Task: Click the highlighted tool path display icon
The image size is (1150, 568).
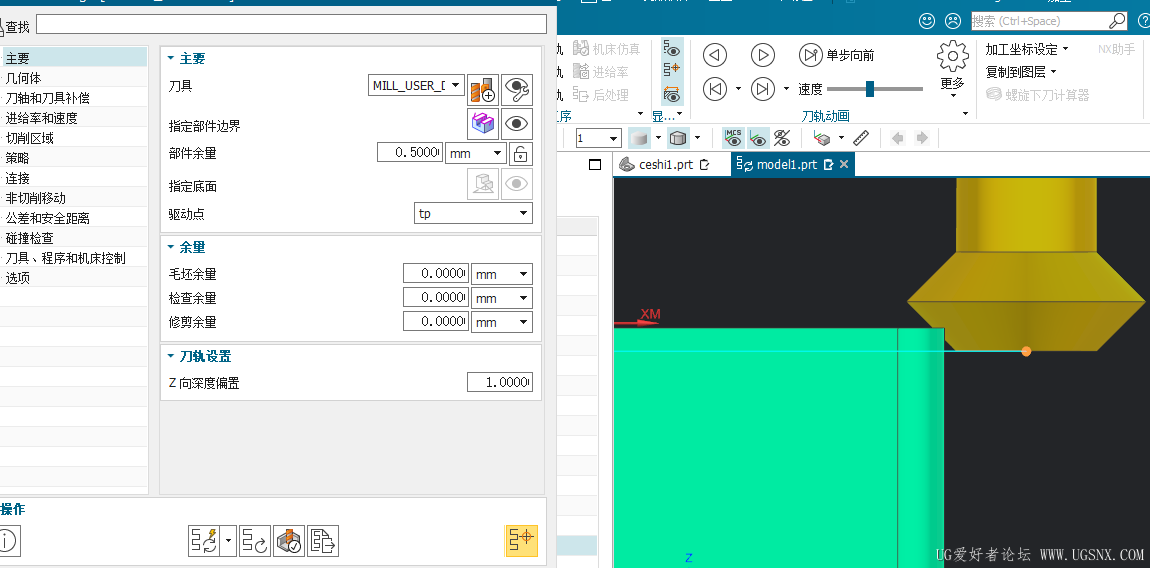Action: coord(521,541)
